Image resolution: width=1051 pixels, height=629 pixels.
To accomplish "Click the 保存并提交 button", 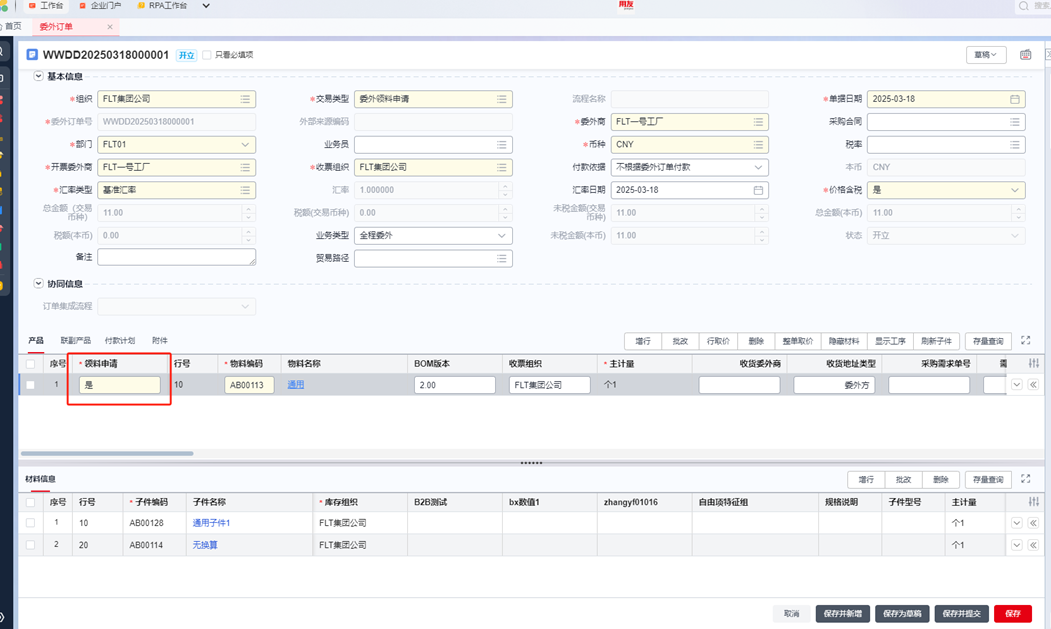I will coord(961,614).
